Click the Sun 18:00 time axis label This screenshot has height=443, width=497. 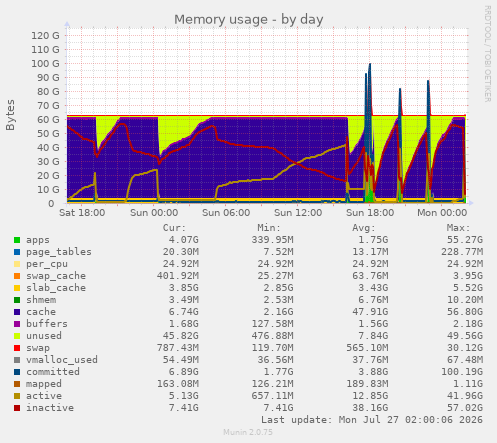coord(370,213)
